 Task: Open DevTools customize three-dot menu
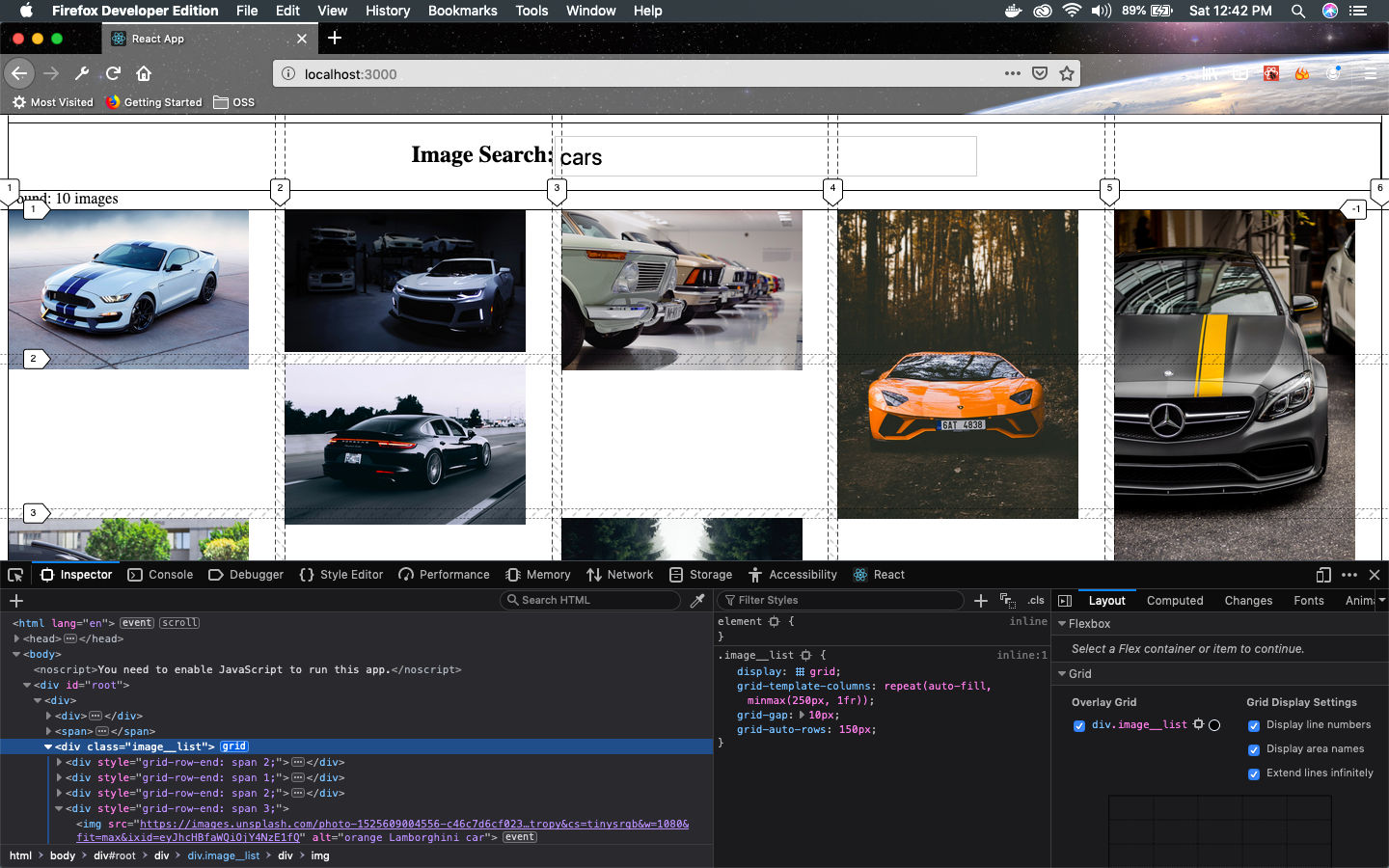click(x=1349, y=575)
